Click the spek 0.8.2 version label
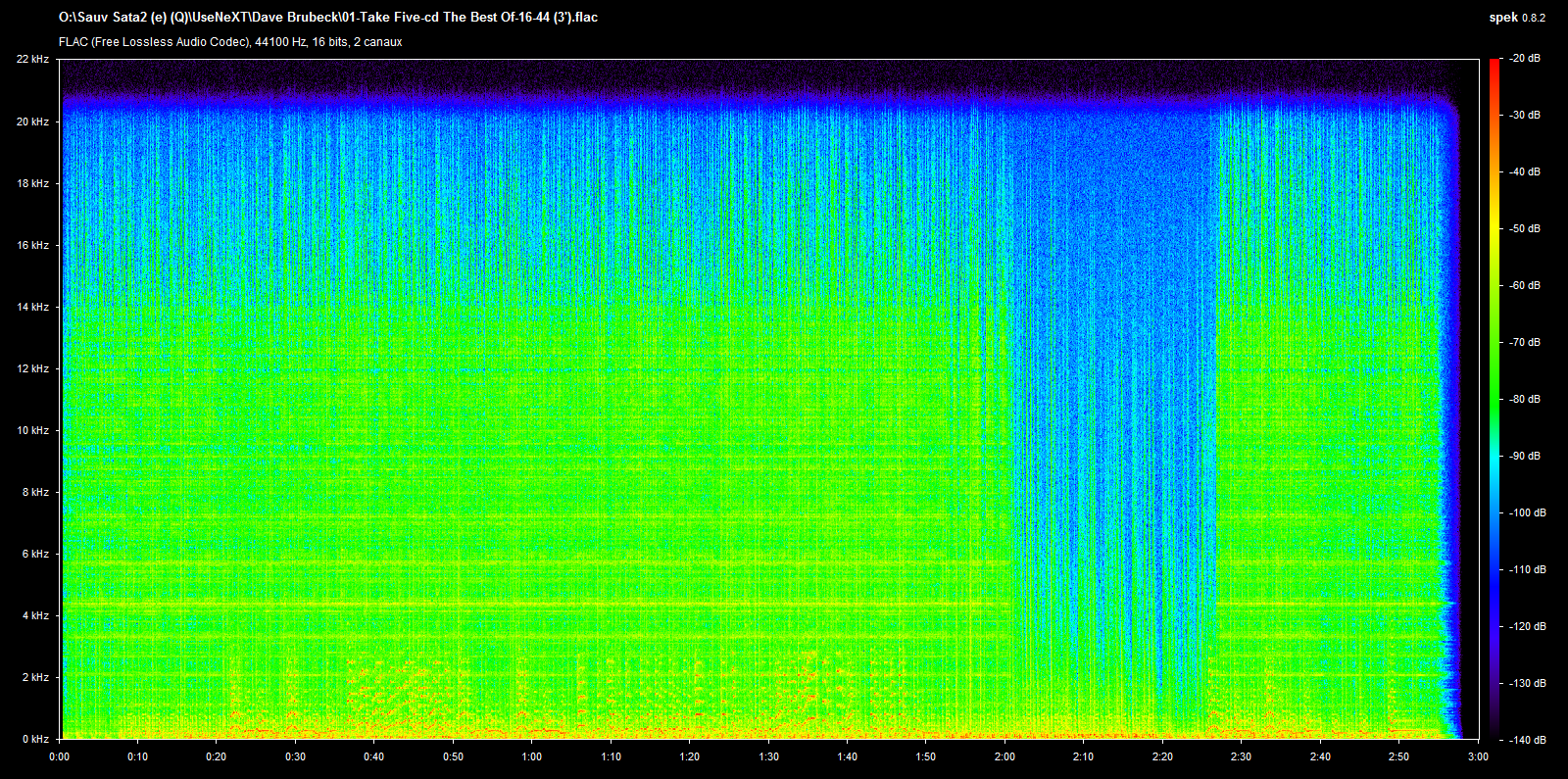Viewport: 1568px width, 779px height. (1516, 18)
